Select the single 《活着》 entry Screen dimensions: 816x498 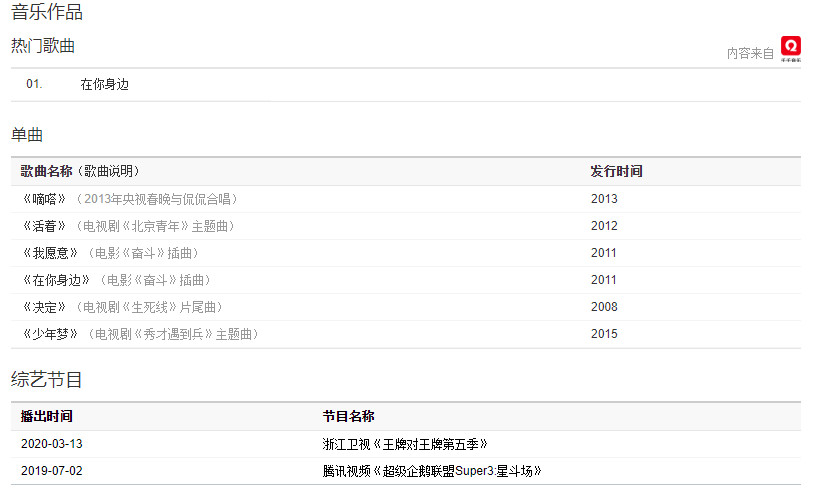click(x=45, y=226)
